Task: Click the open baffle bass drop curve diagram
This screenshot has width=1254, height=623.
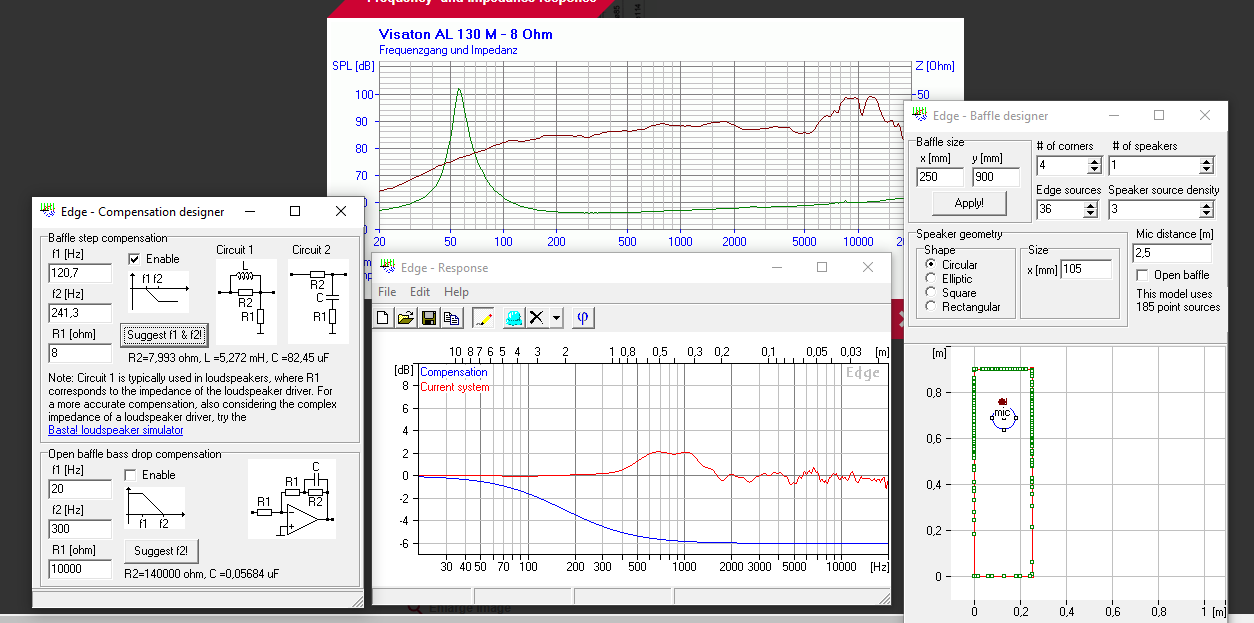Action: pos(154,507)
